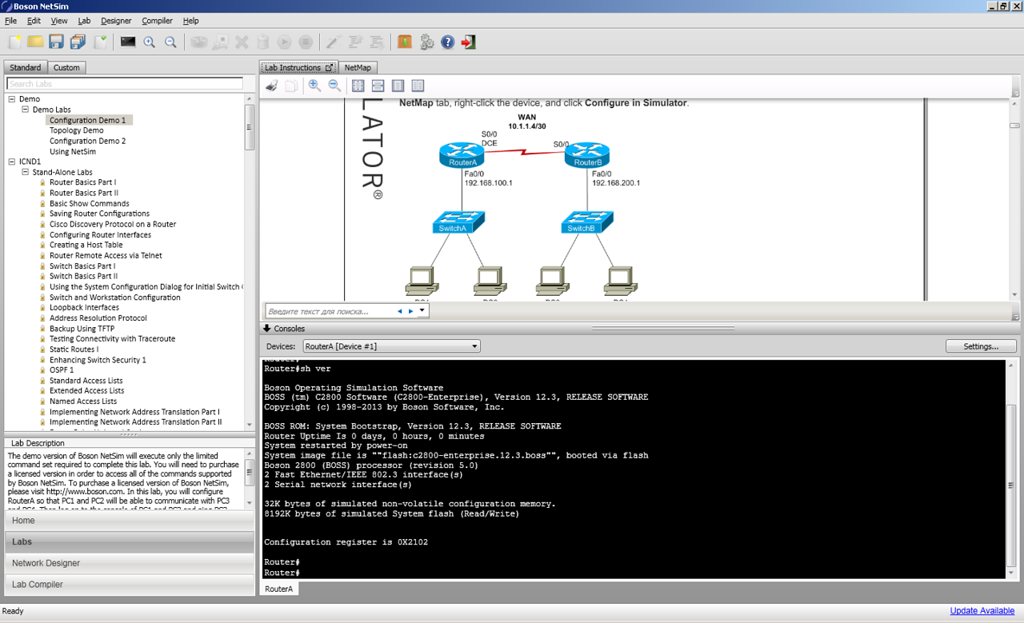Click the grayed stop icon in toolbar
This screenshot has width=1024, height=623.
305,42
